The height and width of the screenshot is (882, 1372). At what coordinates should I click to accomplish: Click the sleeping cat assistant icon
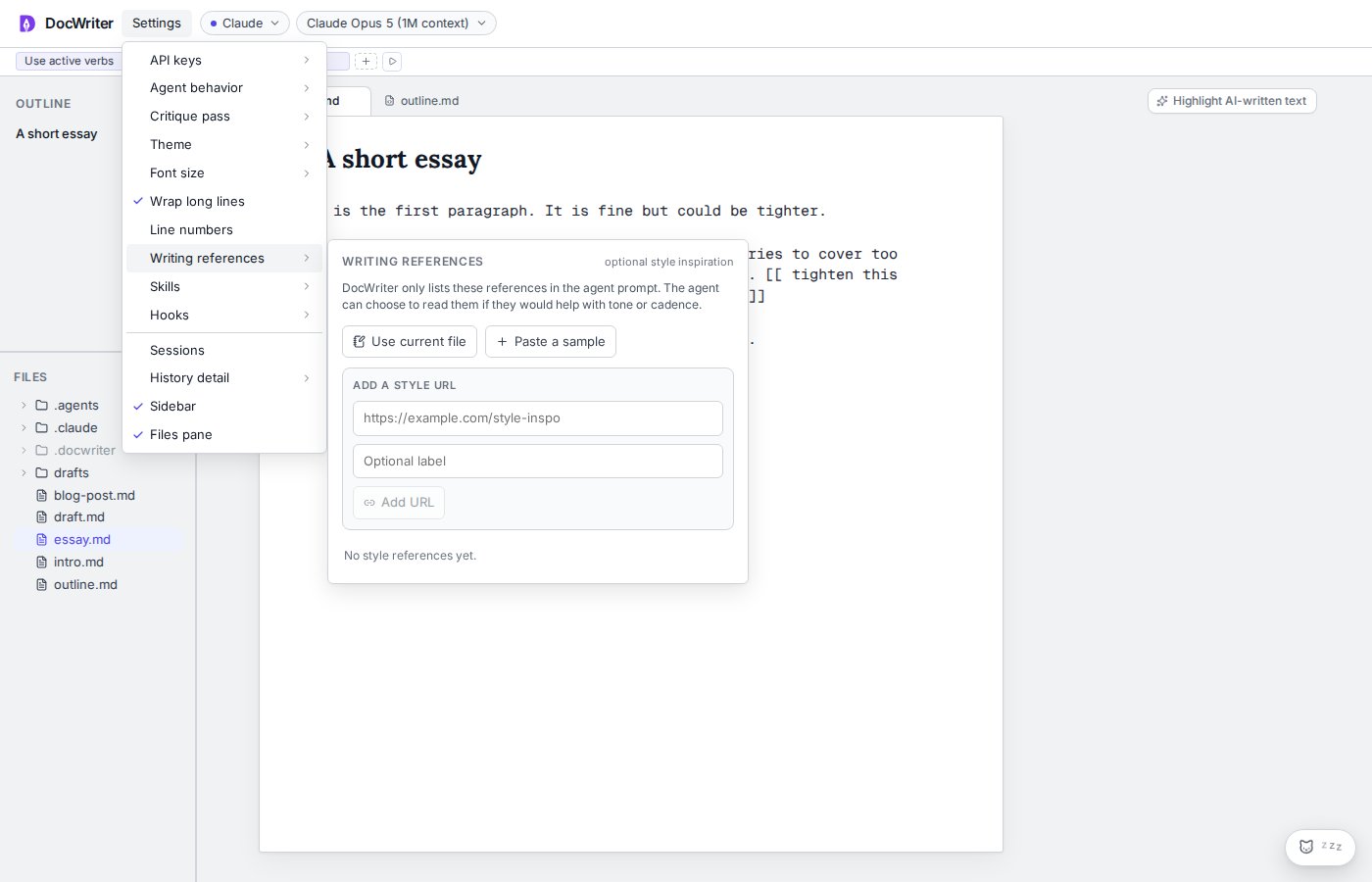pyautogui.click(x=1306, y=847)
